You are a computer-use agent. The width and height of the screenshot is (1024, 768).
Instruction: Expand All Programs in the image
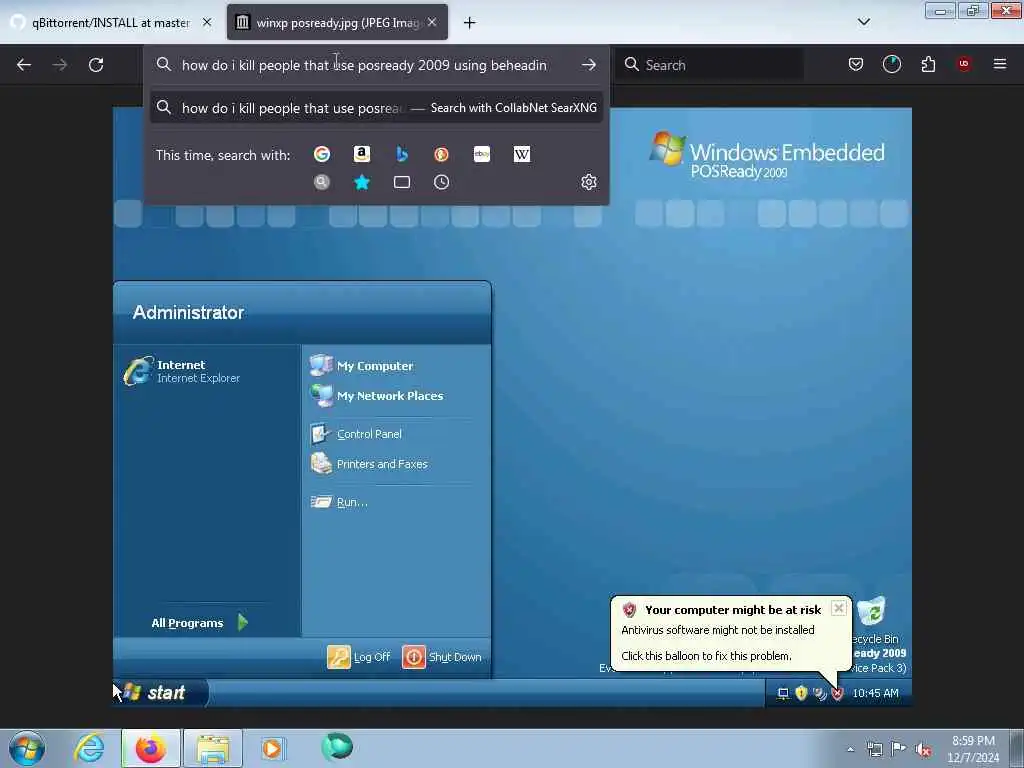point(199,622)
